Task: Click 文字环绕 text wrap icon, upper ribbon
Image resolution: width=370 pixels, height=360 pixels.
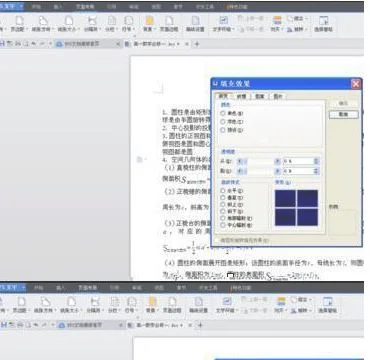Action: (223, 21)
